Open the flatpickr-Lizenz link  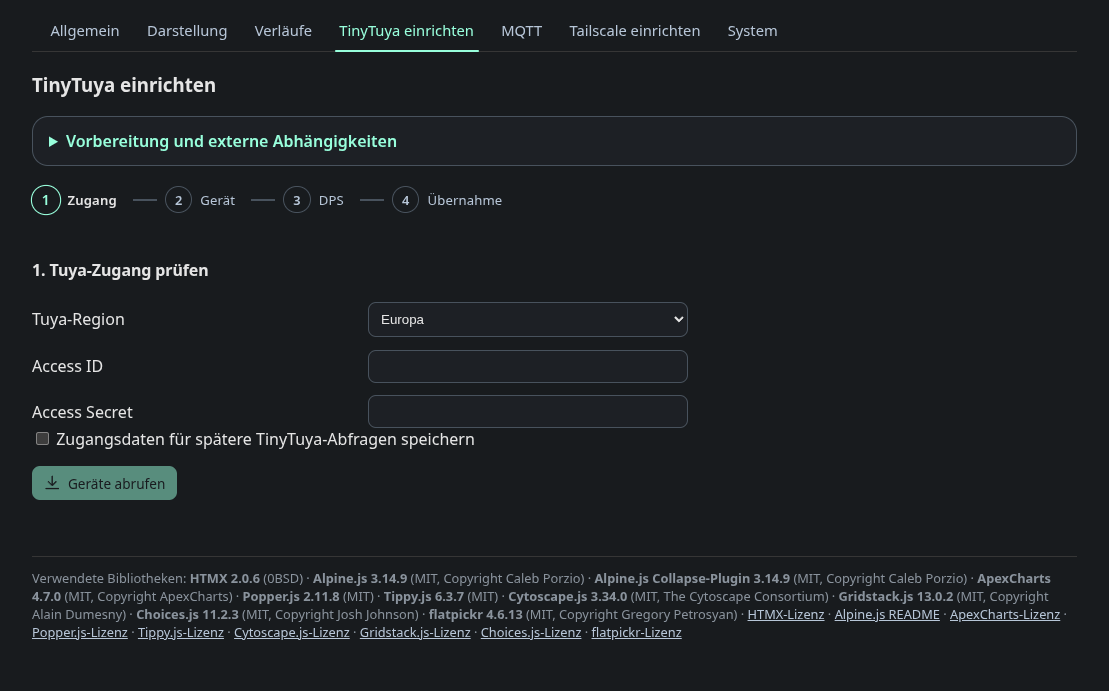(637, 632)
